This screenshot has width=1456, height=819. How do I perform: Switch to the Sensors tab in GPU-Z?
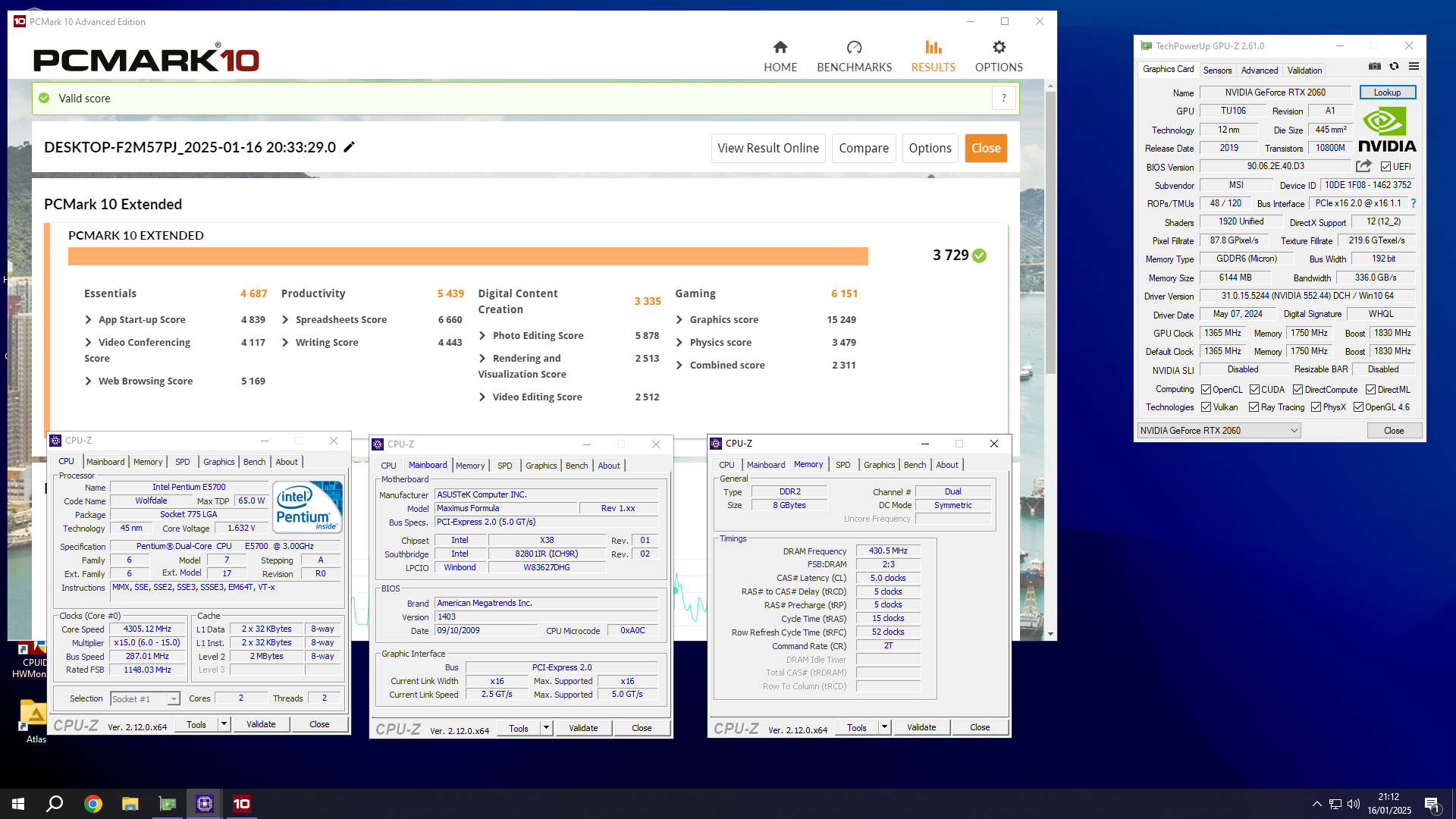(x=1217, y=71)
